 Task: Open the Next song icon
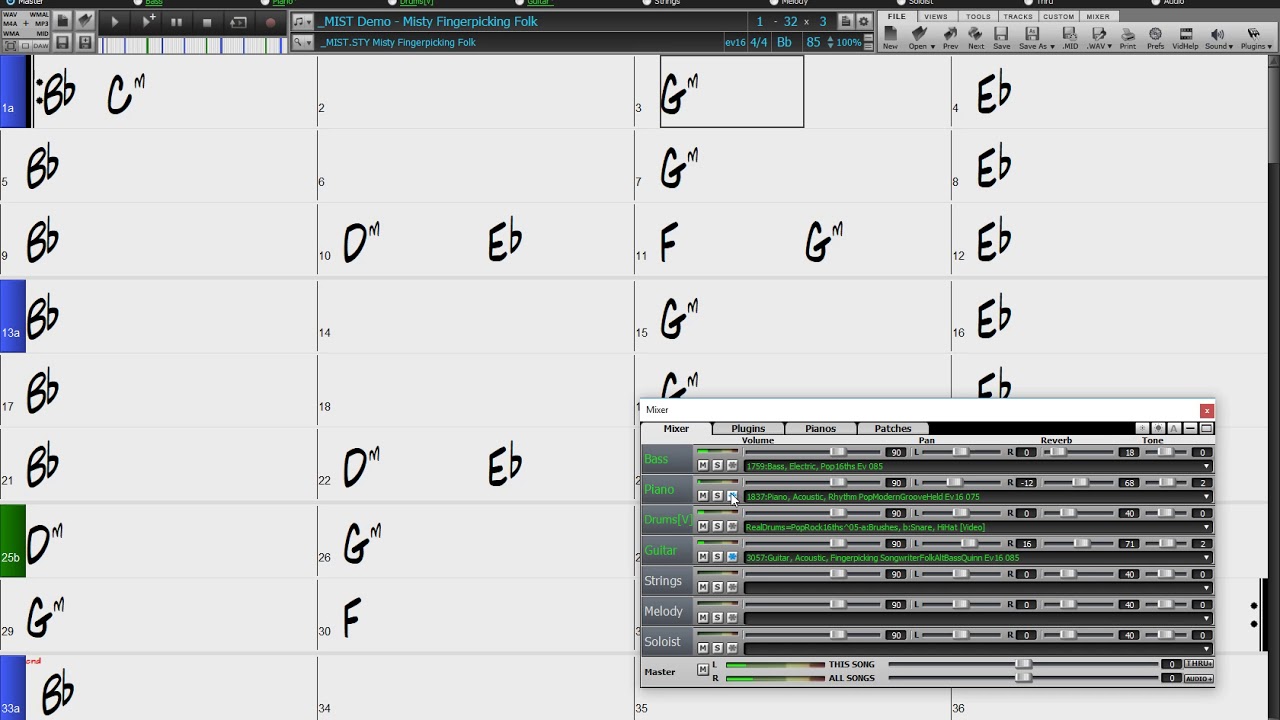(x=975, y=38)
